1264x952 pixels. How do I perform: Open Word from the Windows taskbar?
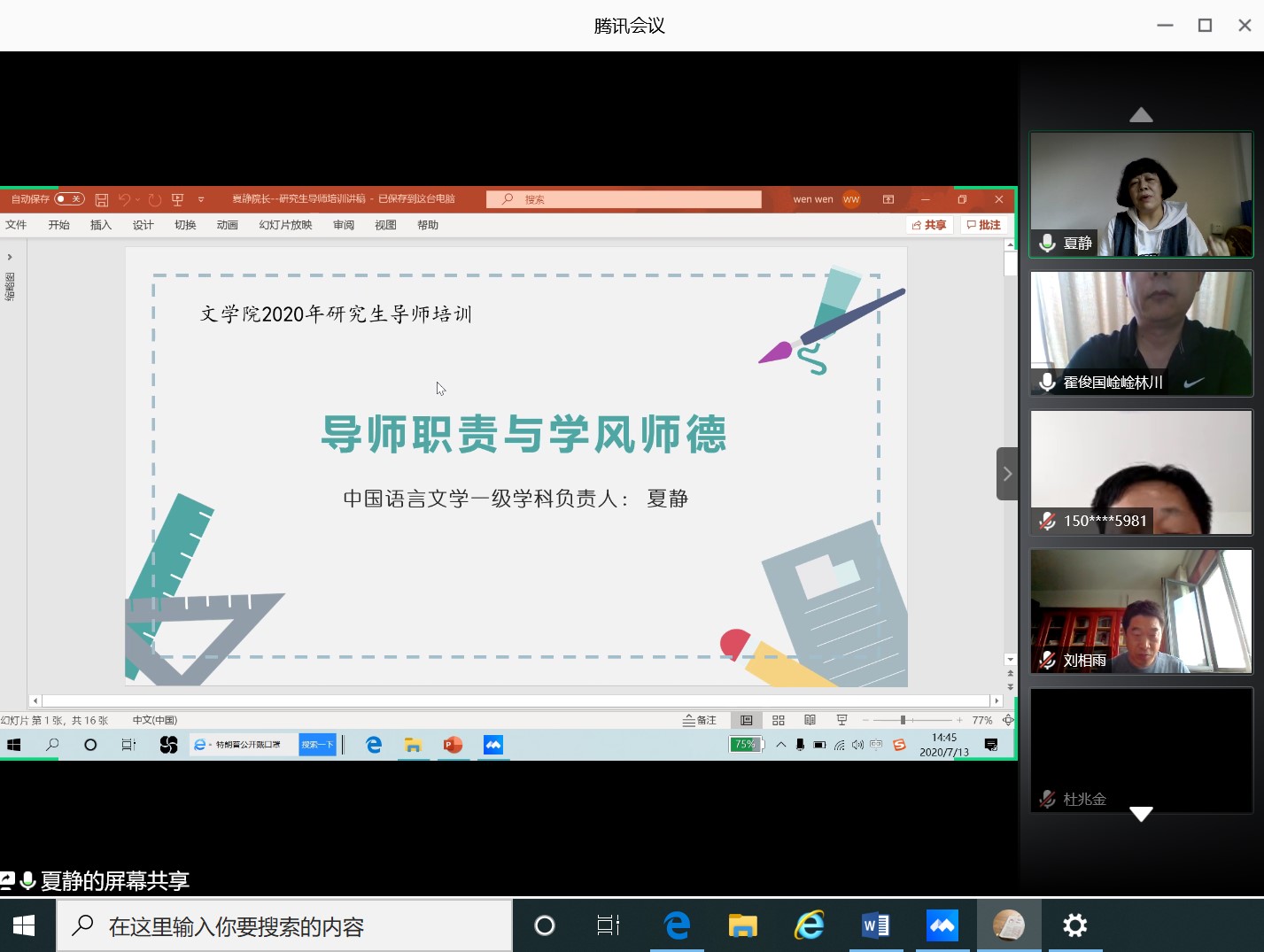875,926
